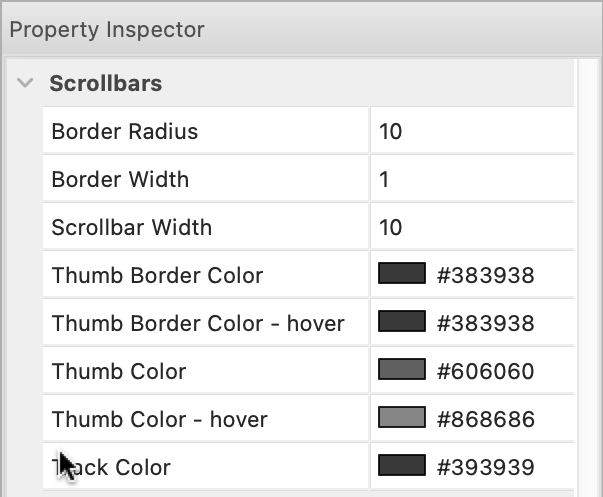
Task: Open the Thumb Color - hover swatch
Action: point(402,418)
